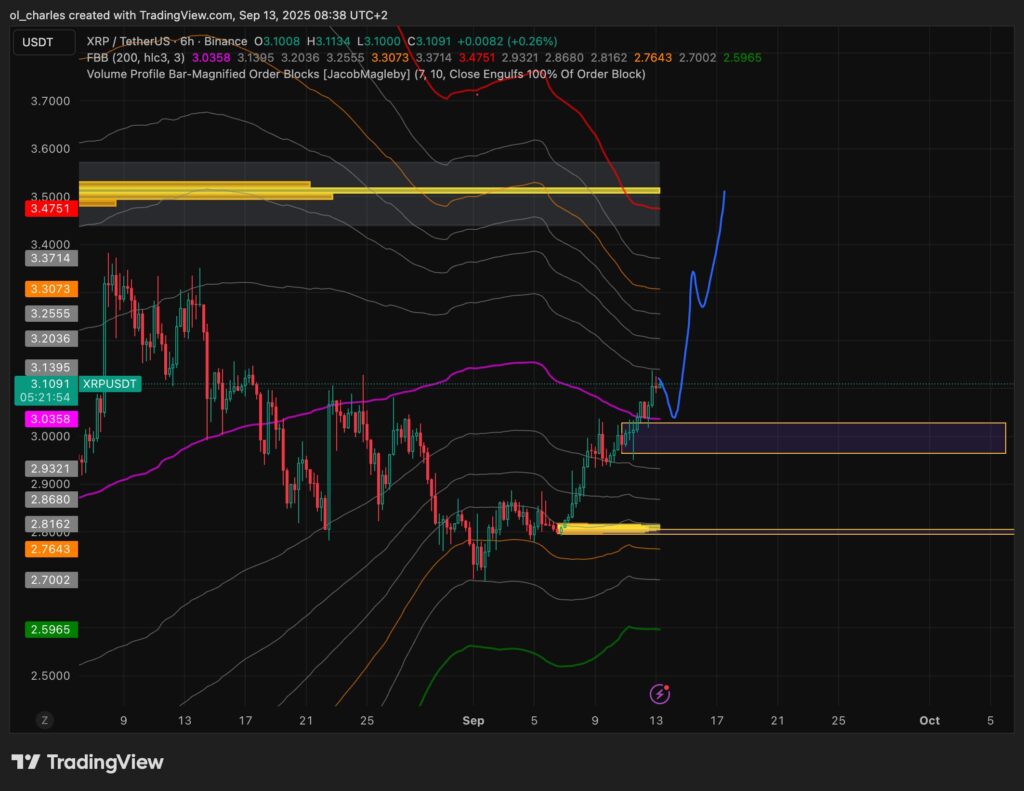Open the purple lightning event marker above the axis
This screenshot has width=1024, height=791.
click(660, 691)
